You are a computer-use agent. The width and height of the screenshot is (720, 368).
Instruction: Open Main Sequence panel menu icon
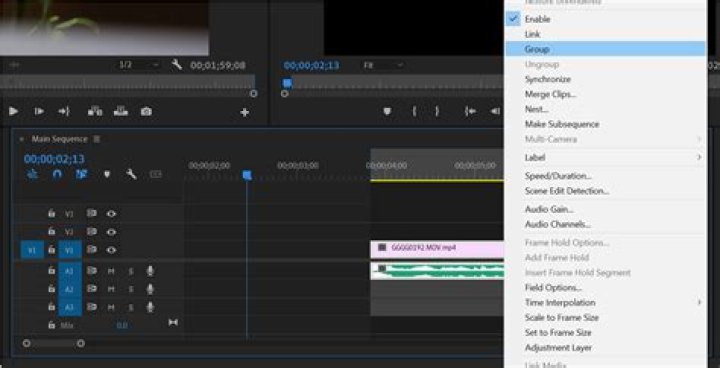tap(96, 139)
